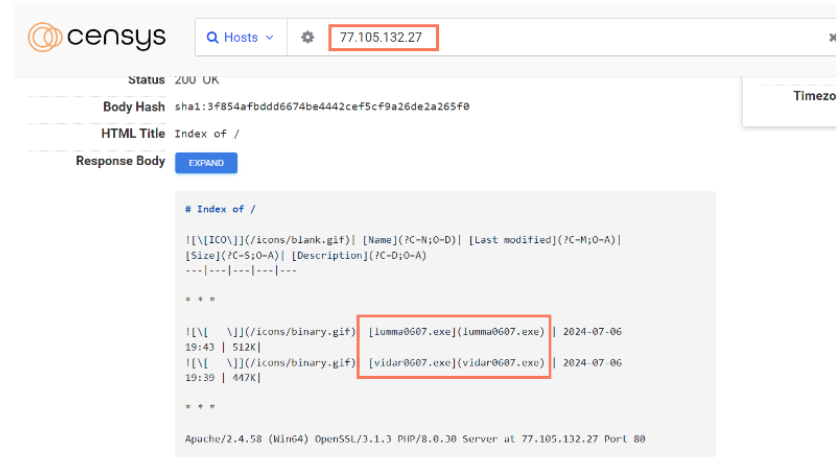The width and height of the screenshot is (838, 464).
Task: Click the '# Index of /' heading text
Action: point(220,209)
